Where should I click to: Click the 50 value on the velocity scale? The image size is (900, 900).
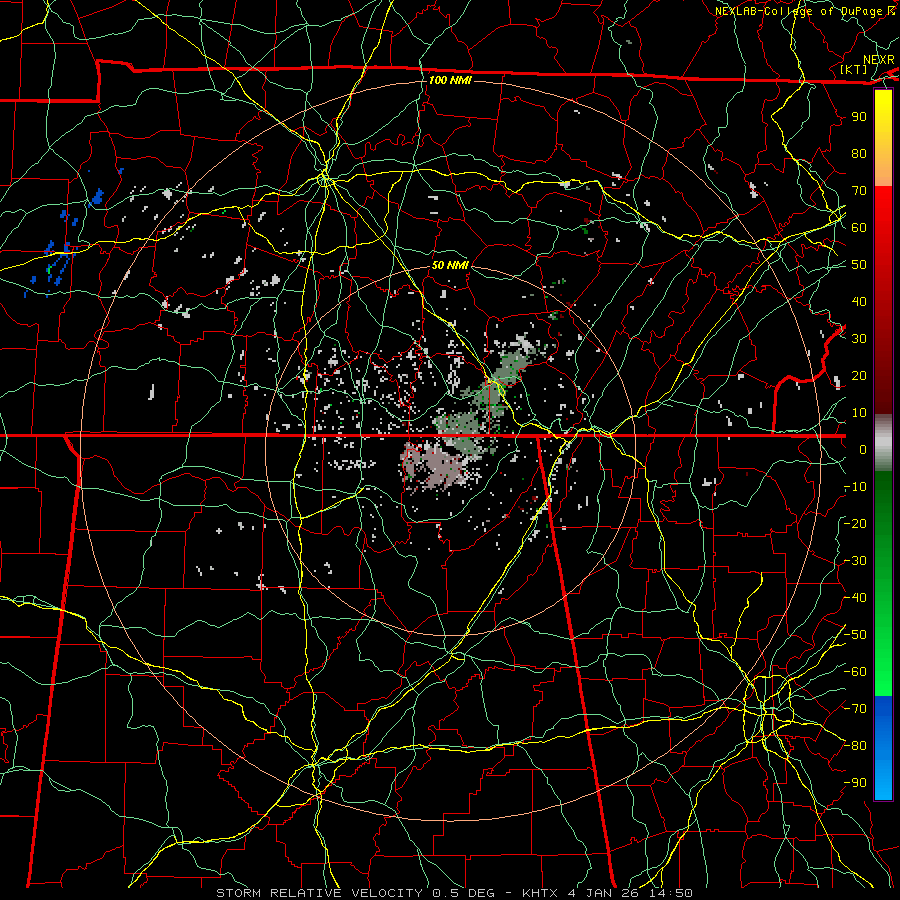(x=859, y=265)
